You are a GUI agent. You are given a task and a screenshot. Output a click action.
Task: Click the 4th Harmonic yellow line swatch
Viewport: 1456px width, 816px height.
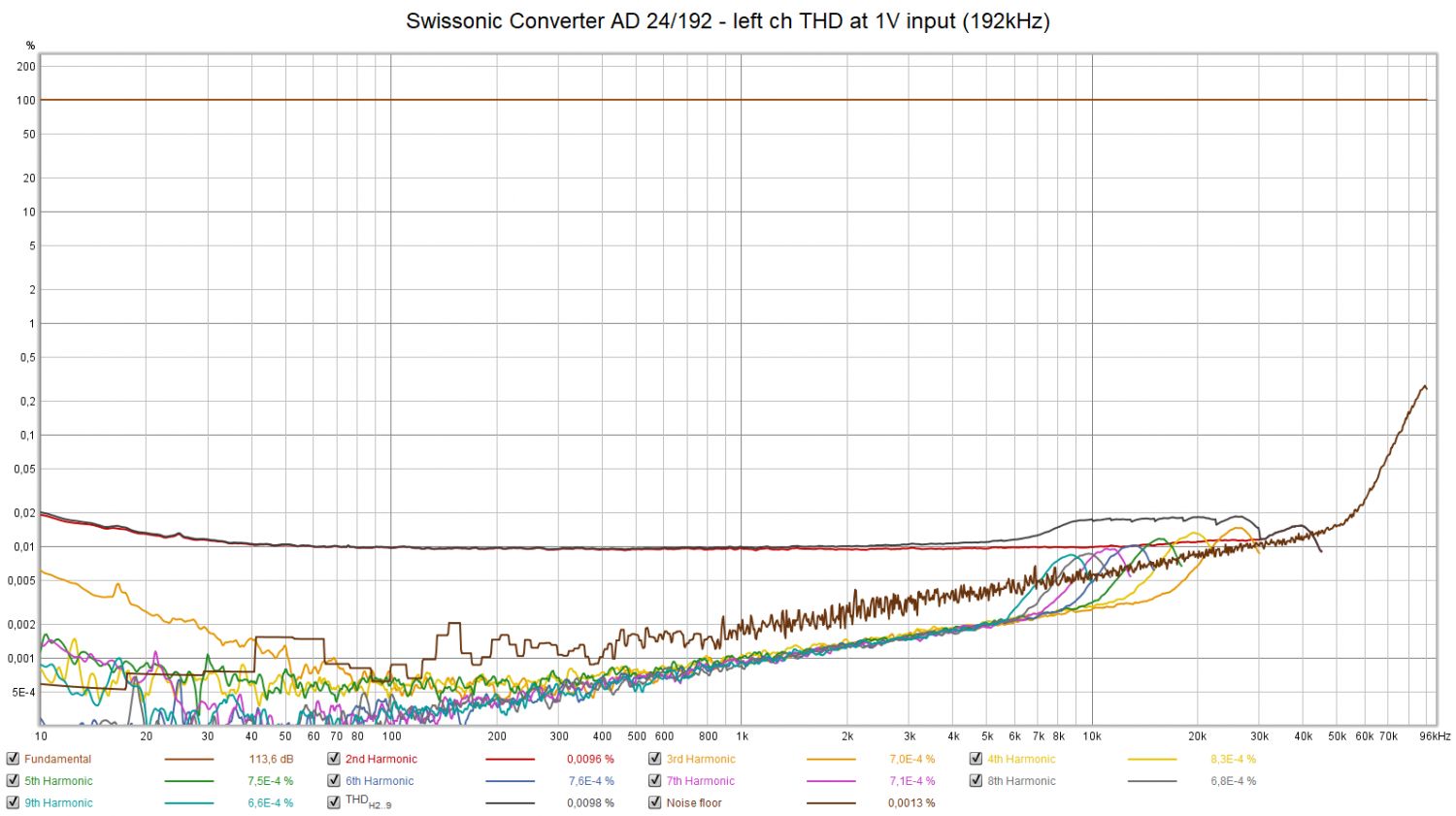1152,760
